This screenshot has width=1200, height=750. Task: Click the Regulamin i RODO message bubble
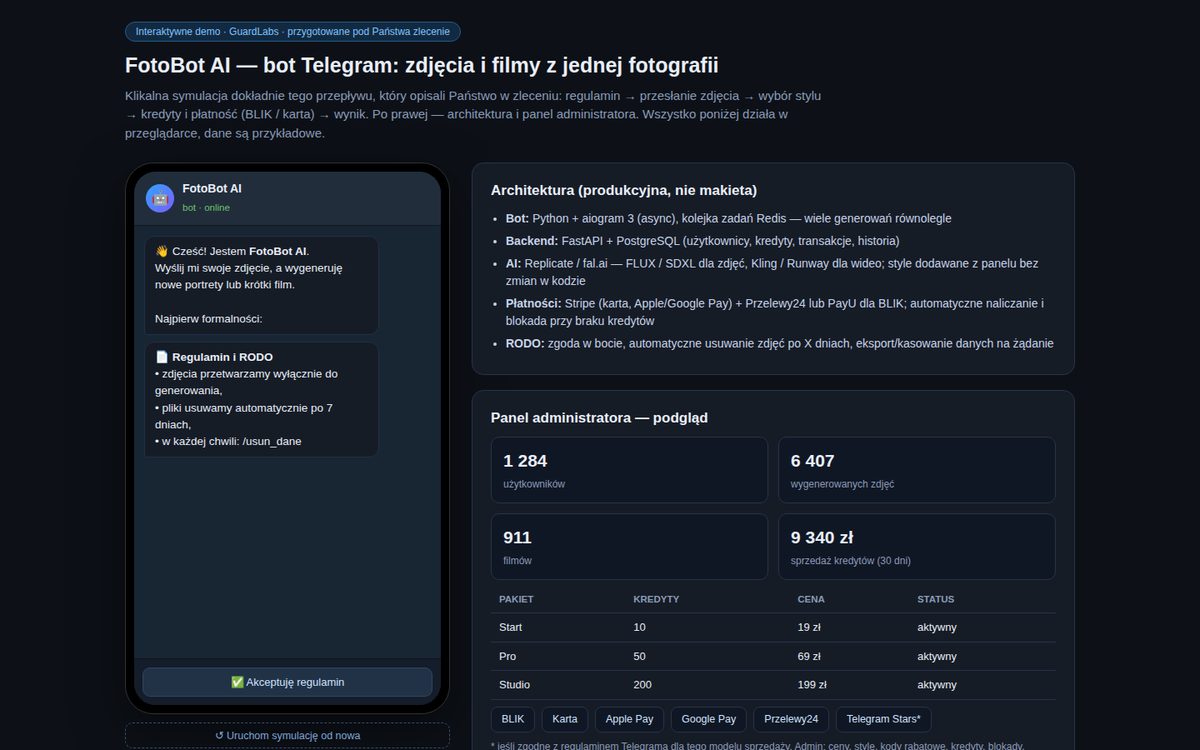tap(262, 400)
